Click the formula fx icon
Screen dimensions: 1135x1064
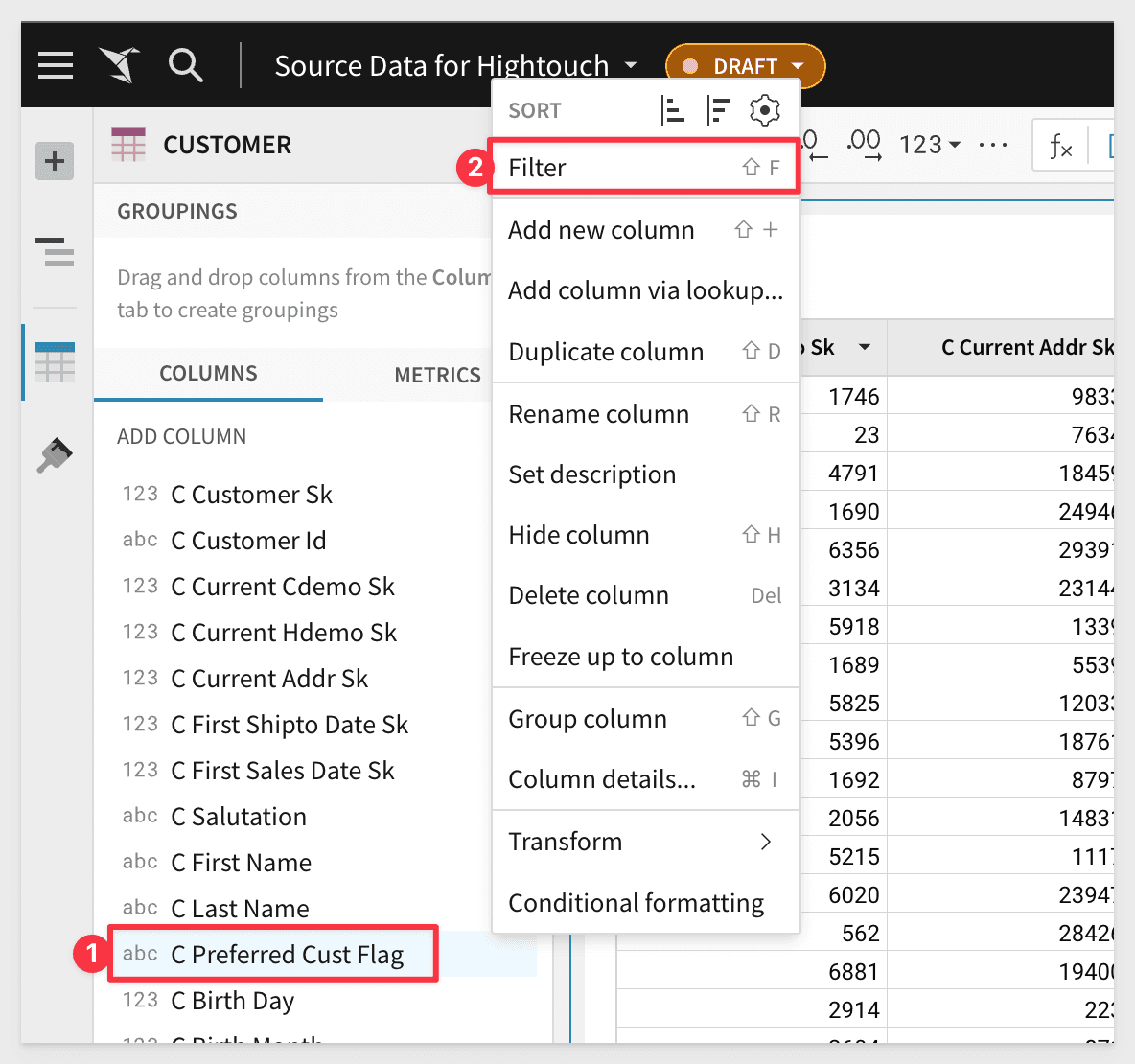click(x=1060, y=146)
